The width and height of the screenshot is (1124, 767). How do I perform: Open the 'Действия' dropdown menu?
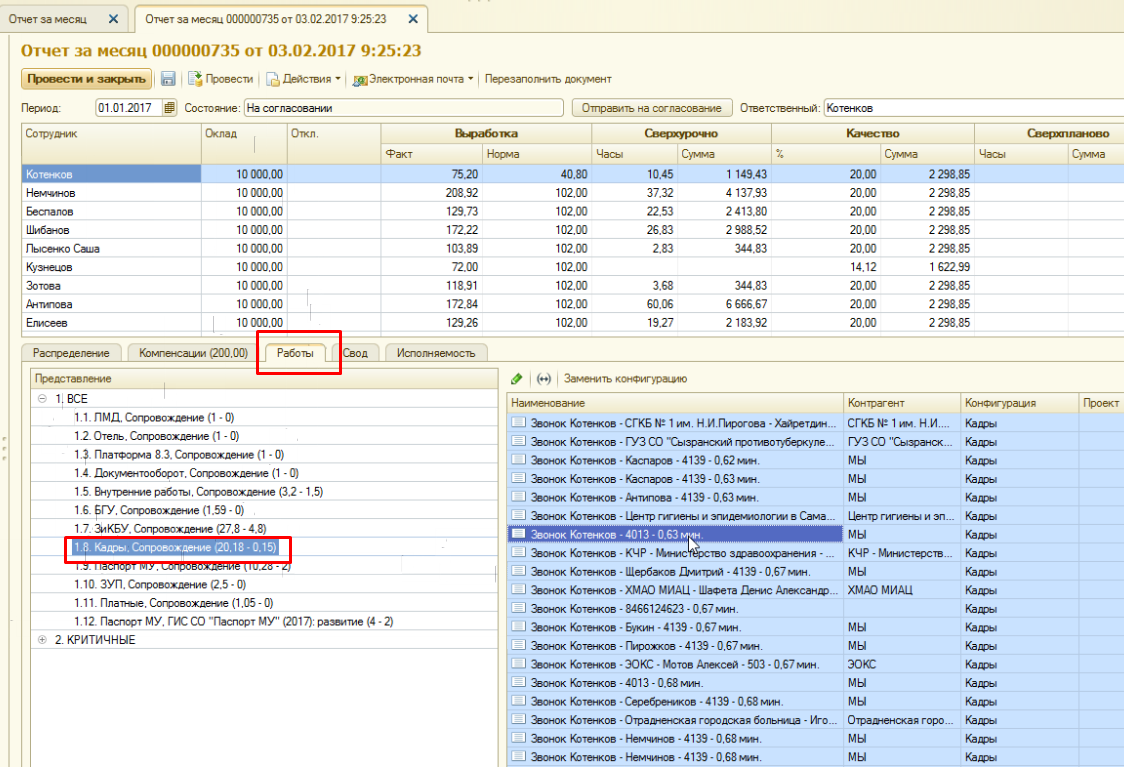pos(305,79)
